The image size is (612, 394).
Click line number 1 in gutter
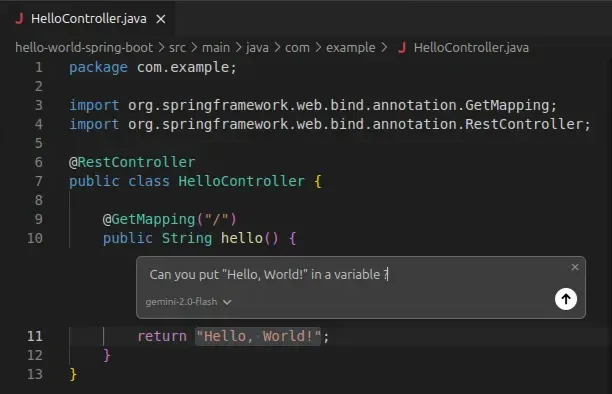point(39,68)
